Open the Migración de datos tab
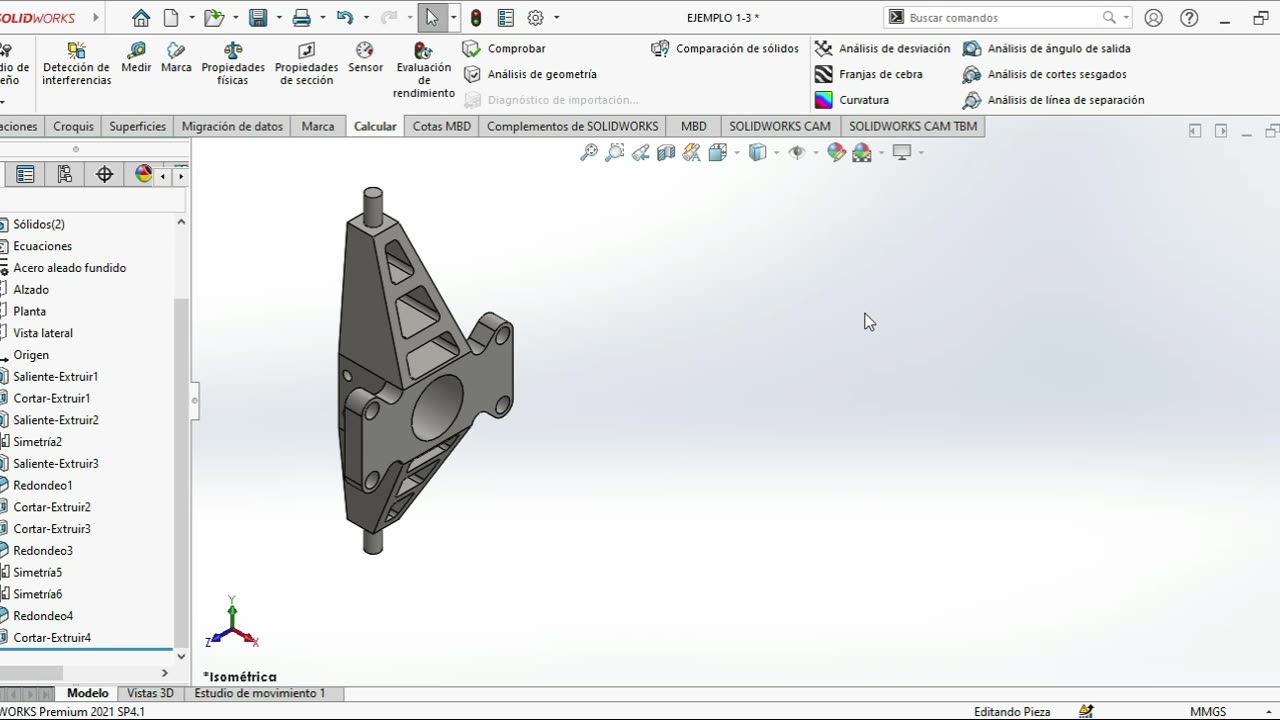This screenshot has width=1280, height=720. point(232,126)
